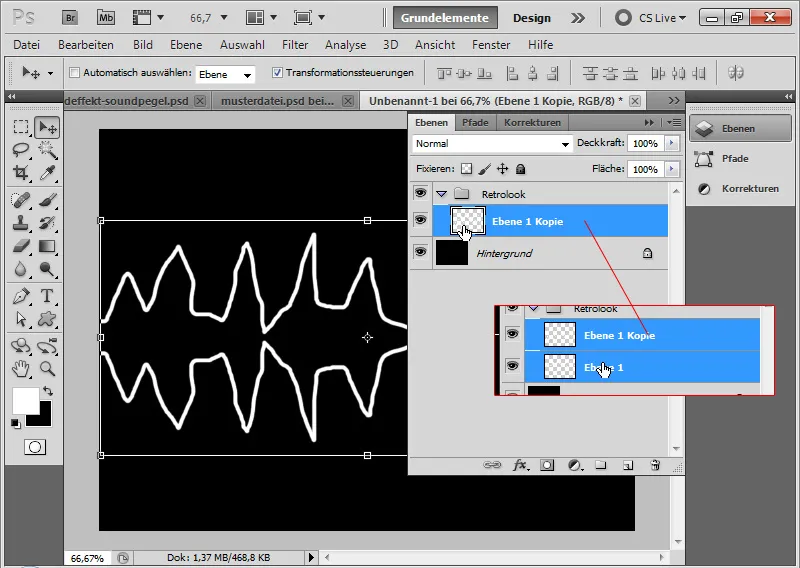Hide the Ebene 1 Kopie layer
This screenshot has width=800, height=568.
click(x=420, y=220)
